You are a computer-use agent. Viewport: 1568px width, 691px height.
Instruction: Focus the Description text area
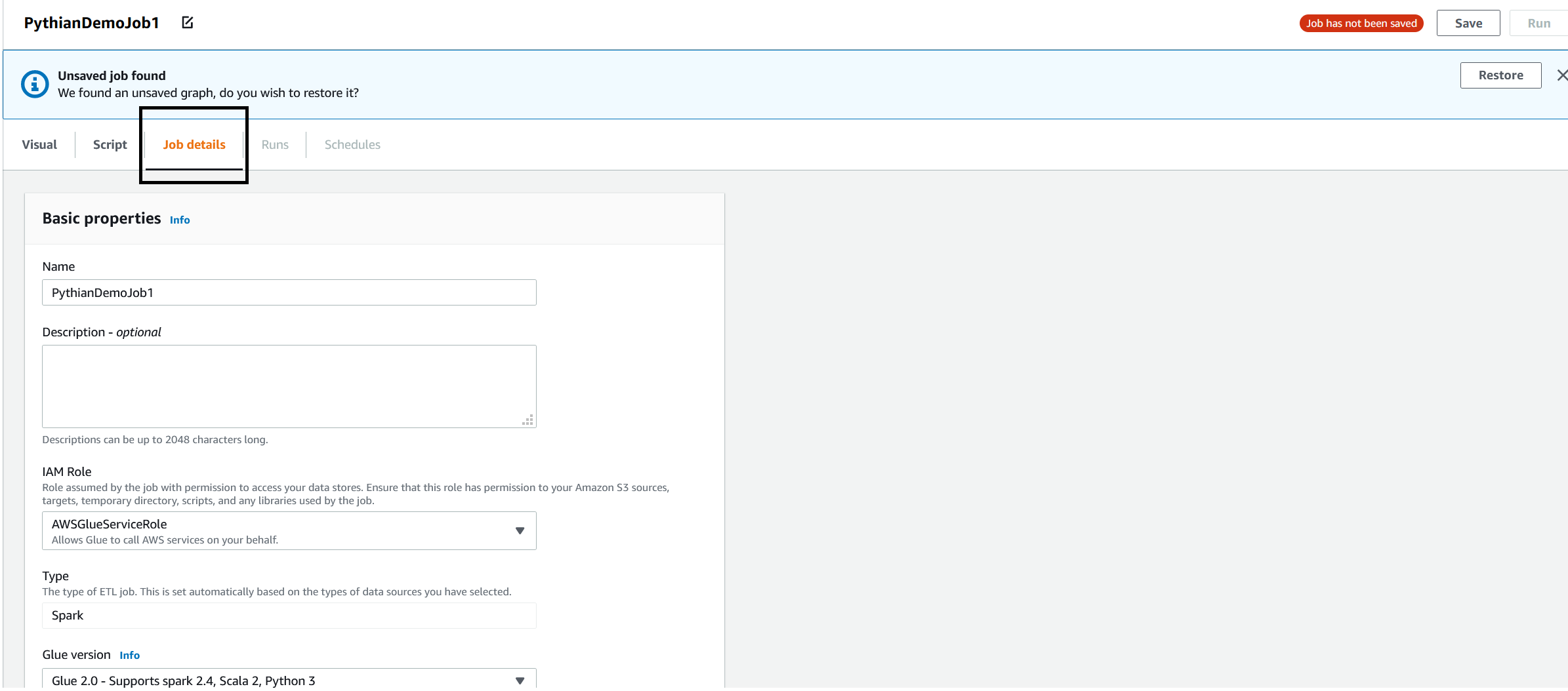pos(289,386)
